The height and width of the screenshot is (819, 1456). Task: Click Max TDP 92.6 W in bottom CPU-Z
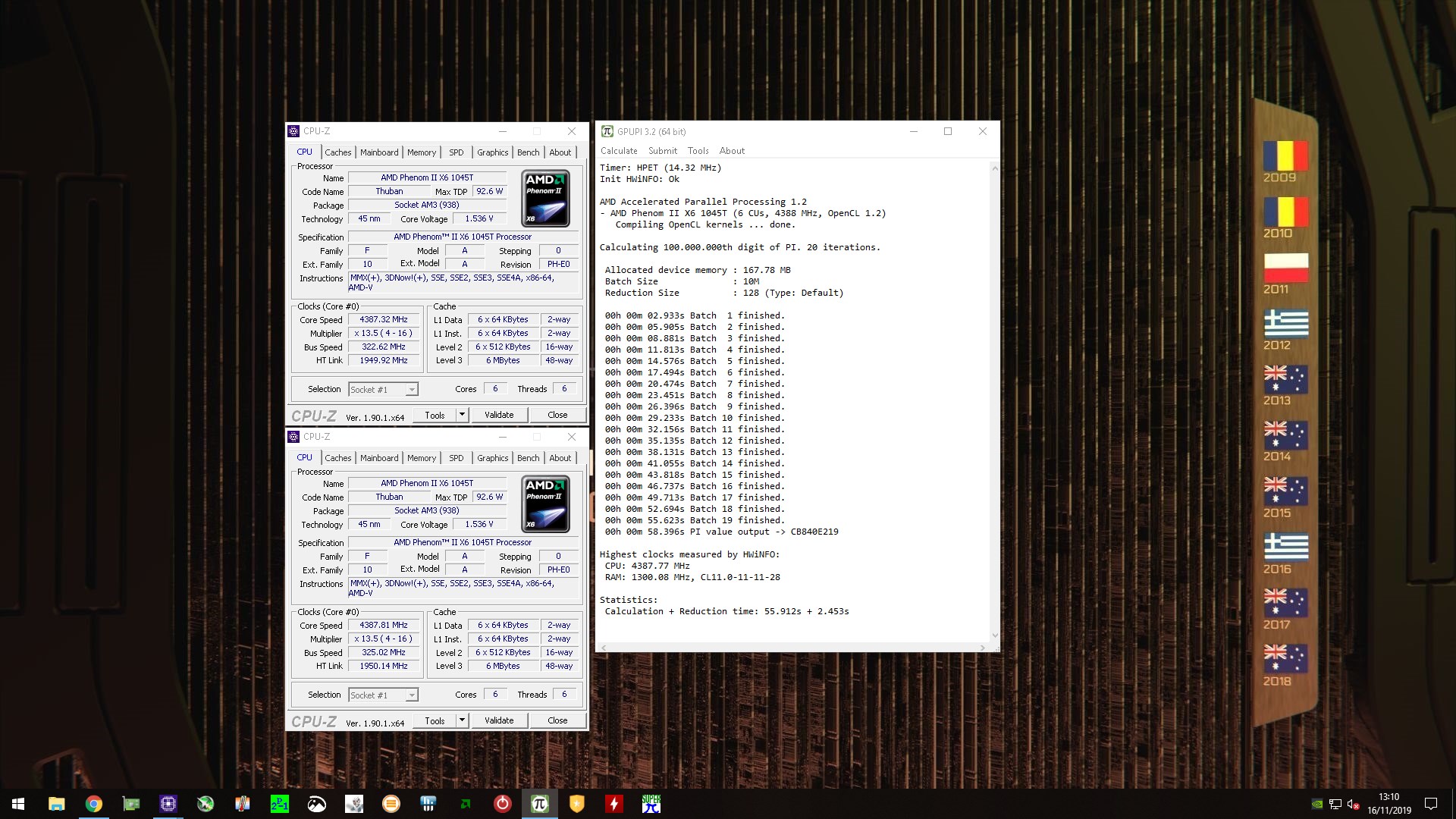(489, 497)
